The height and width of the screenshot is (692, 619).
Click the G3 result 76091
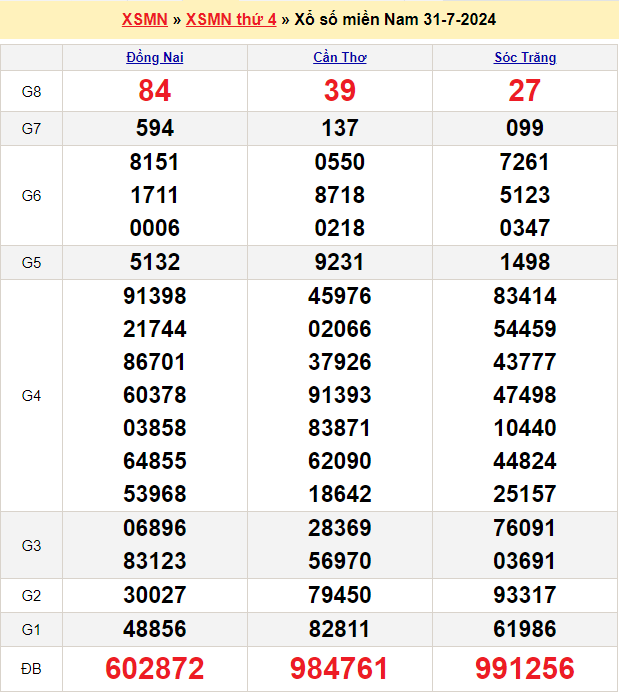(x=525, y=528)
